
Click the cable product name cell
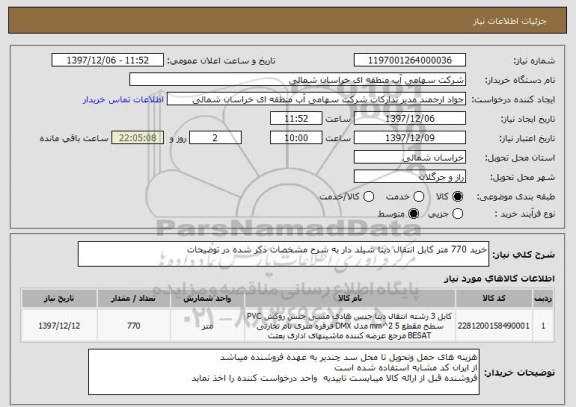[350, 326]
